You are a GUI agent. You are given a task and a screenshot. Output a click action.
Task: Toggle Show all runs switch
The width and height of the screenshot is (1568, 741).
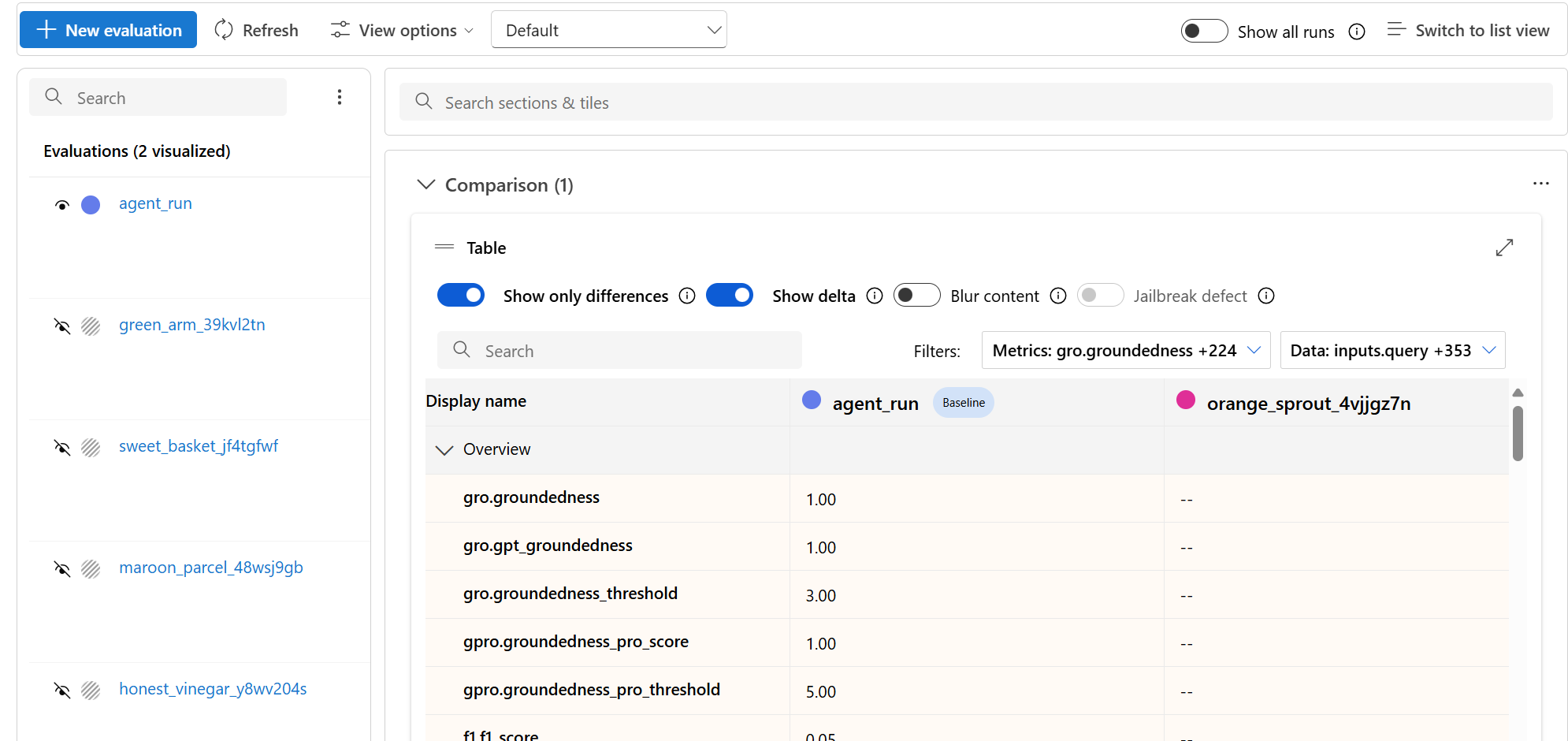point(1204,31)
